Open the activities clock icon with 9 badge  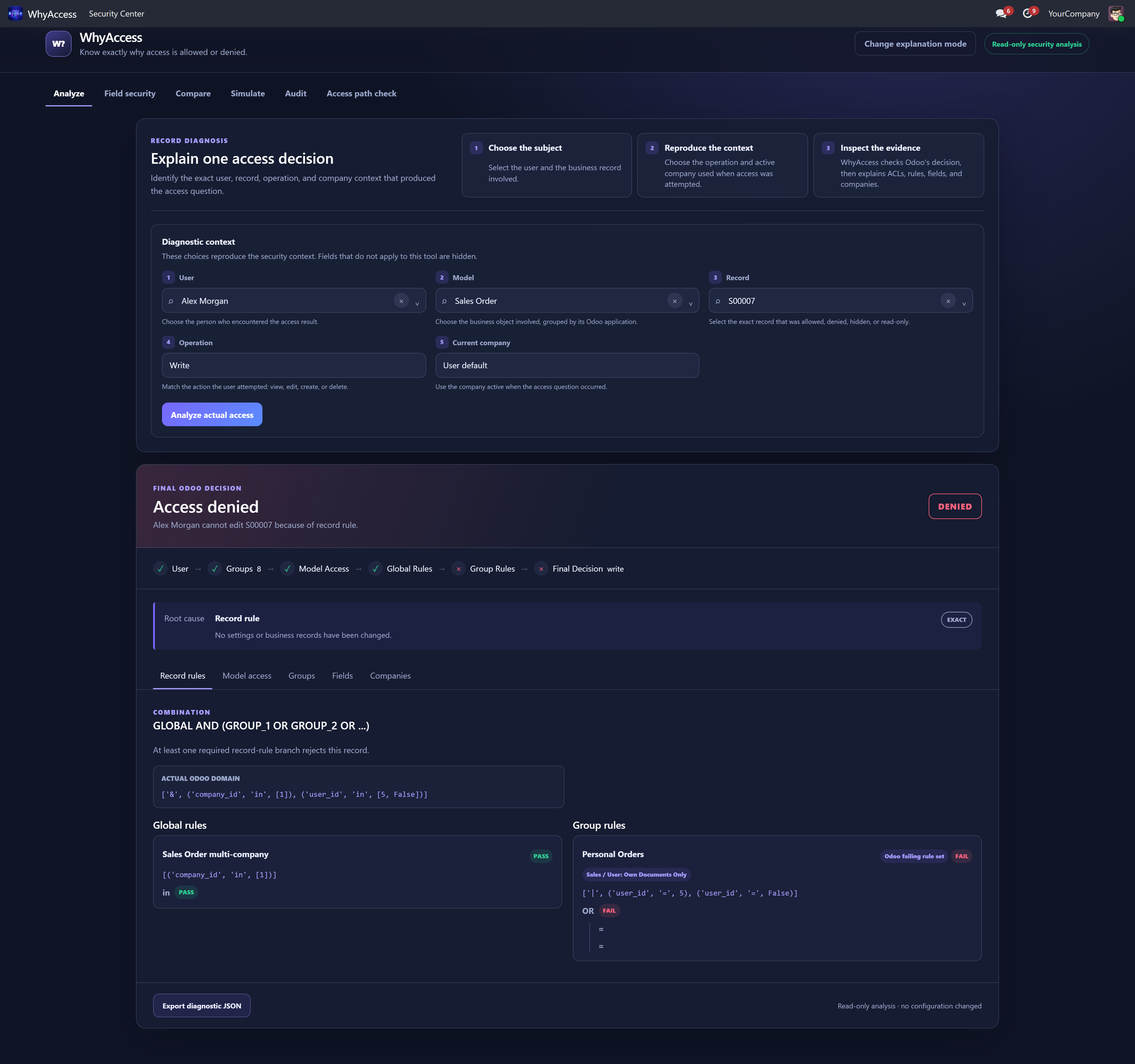point(1028,13)
